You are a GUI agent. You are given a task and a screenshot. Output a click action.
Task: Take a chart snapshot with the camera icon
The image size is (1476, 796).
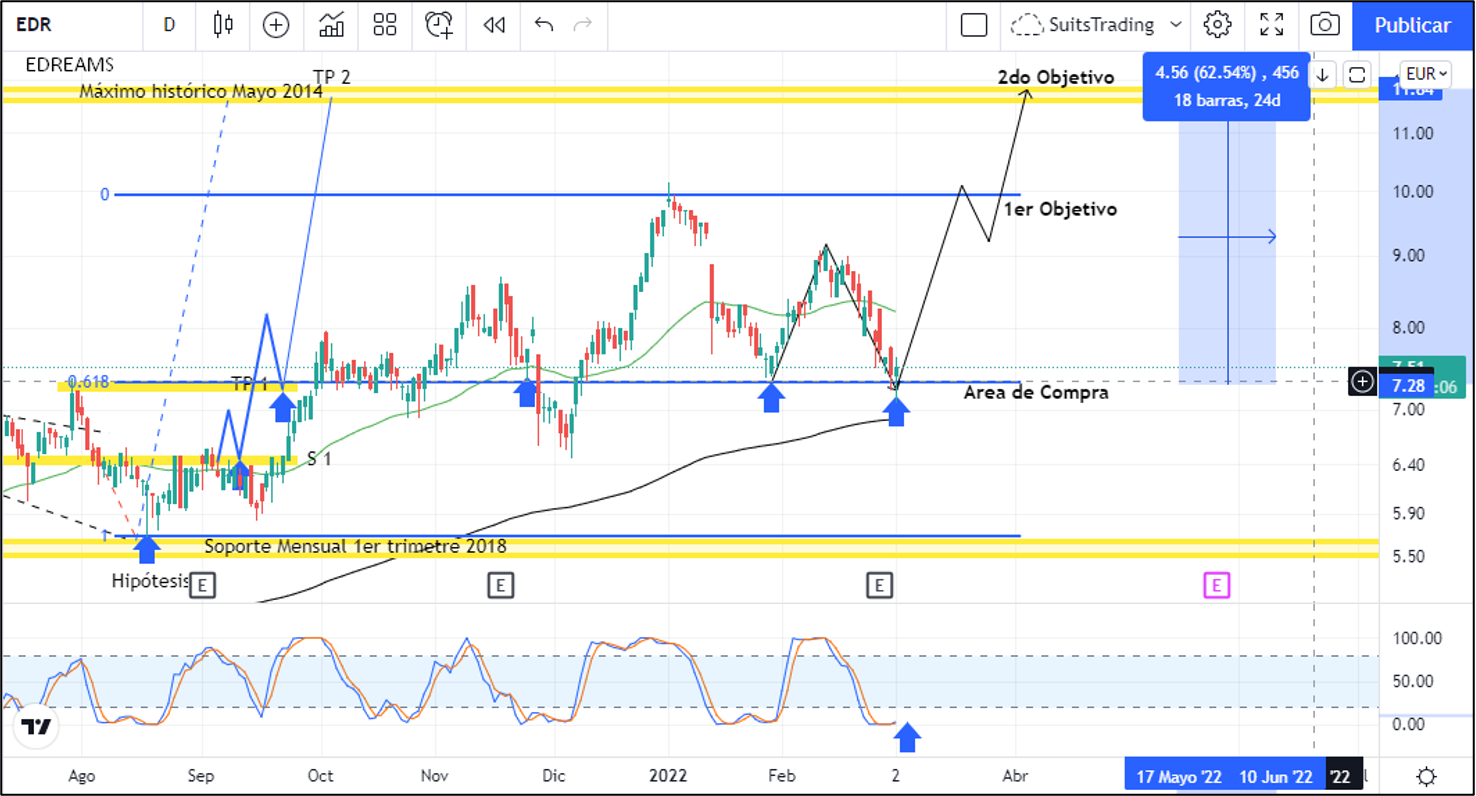click(1325, 25)
